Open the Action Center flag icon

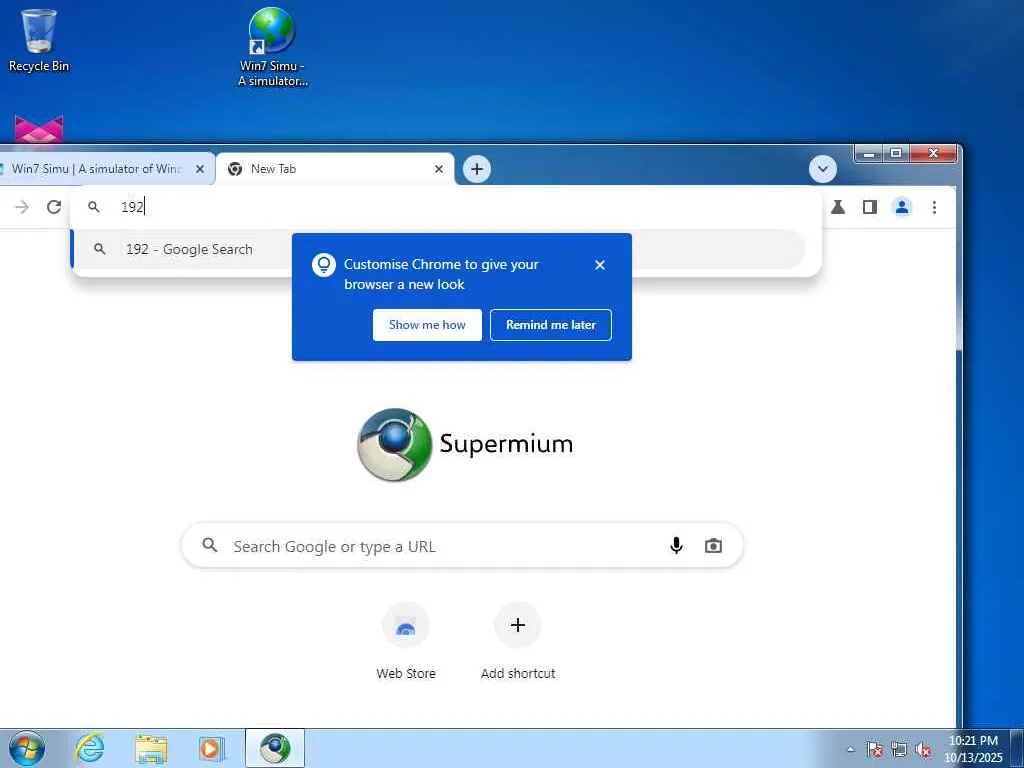(874, 749)
